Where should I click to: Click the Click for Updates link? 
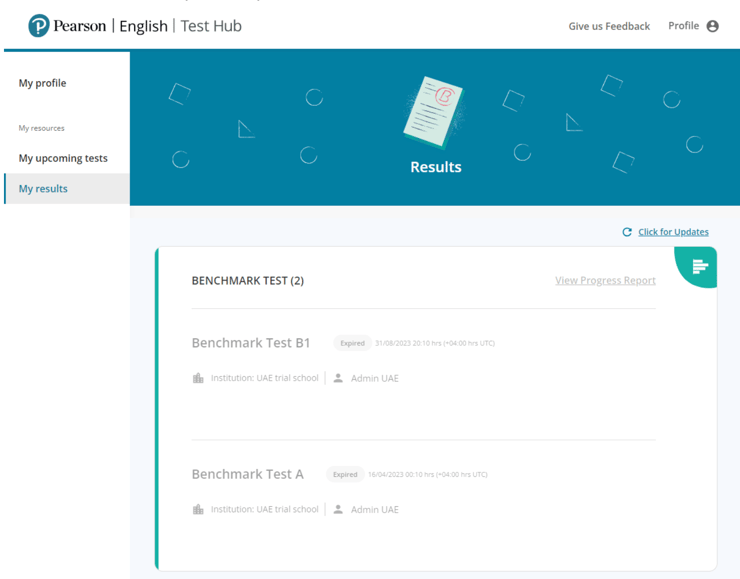coord(673,232)
